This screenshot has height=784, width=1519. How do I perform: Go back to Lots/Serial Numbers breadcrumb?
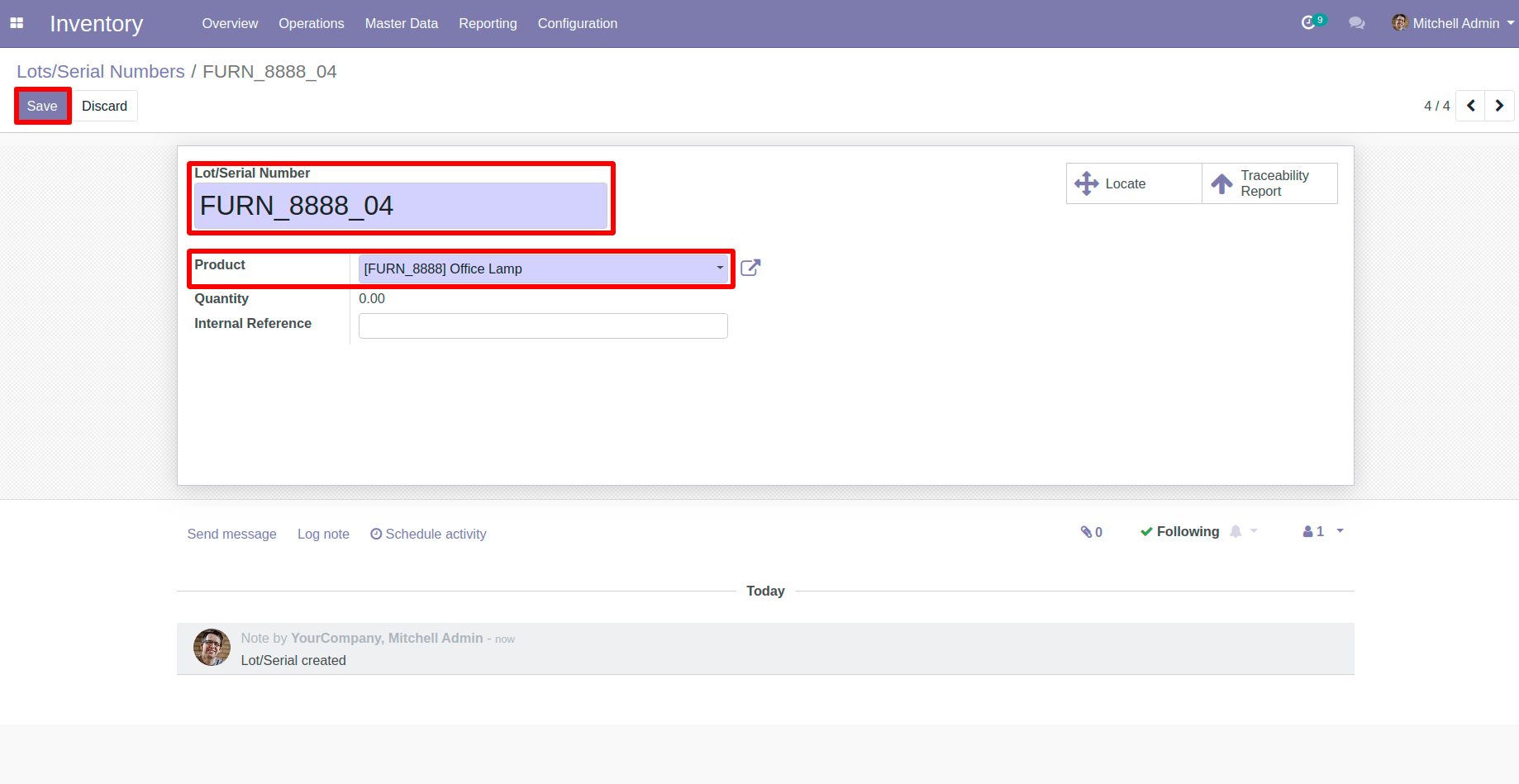tap(101, 71)
